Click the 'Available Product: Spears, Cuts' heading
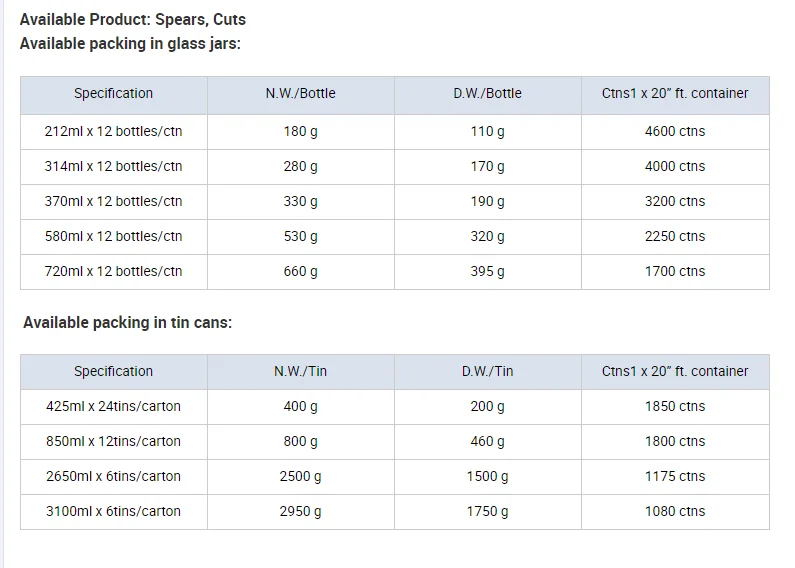The image size is (795, 568). (133, 19)
